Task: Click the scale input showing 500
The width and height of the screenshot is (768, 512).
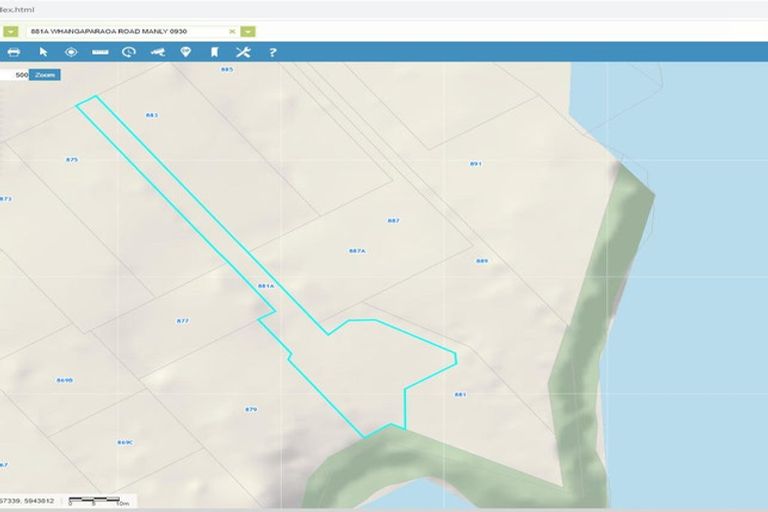Action: pyautogui.click(x=14, y=75)
